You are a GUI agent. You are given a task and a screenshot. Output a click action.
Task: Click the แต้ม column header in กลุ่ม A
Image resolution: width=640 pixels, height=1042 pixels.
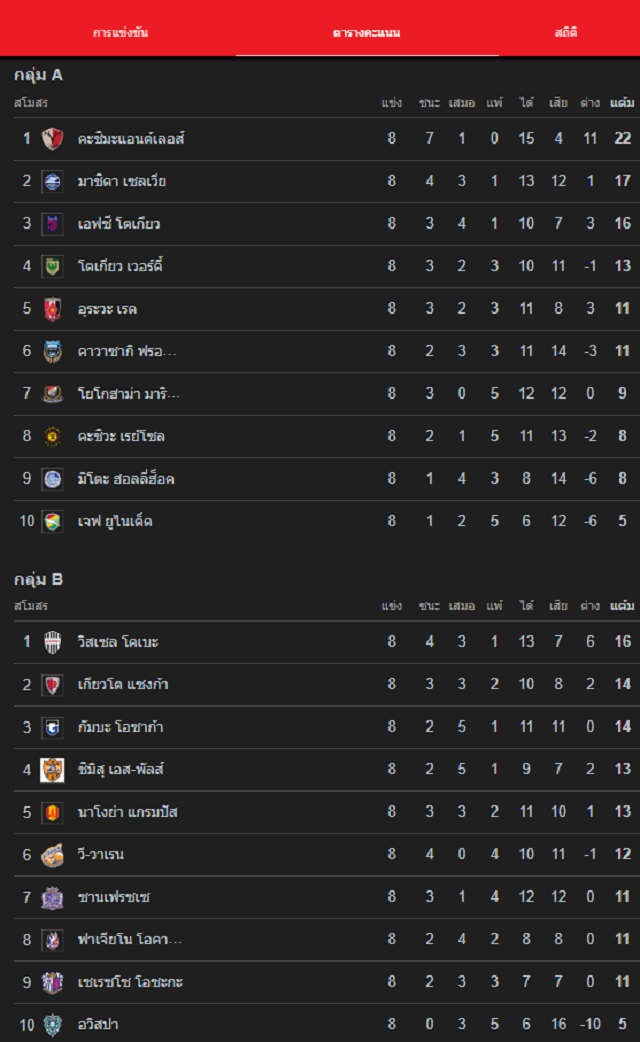pyautogui.click(x=622, y=103)
